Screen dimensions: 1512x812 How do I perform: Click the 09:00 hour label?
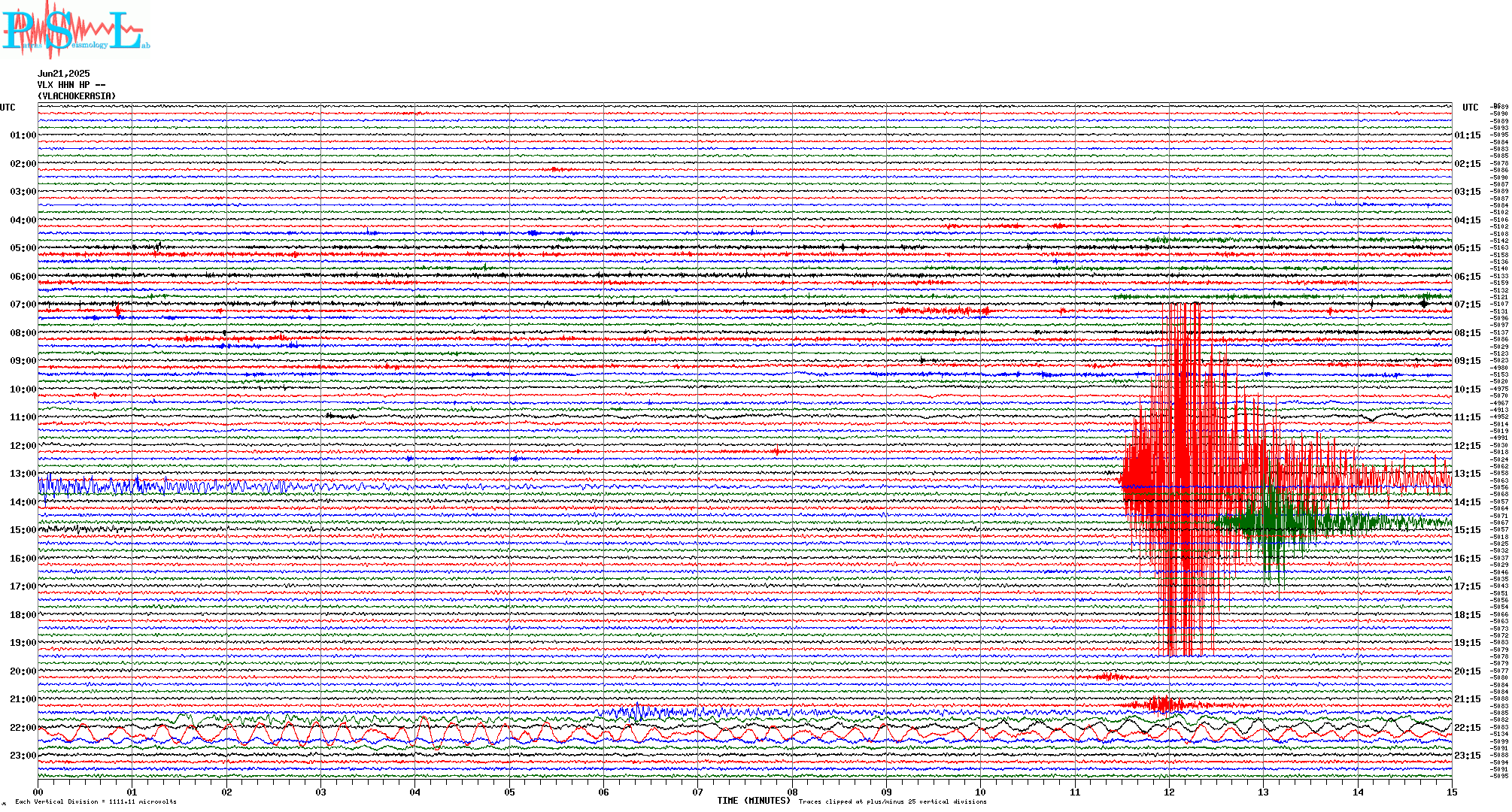[x=23, y=361]
